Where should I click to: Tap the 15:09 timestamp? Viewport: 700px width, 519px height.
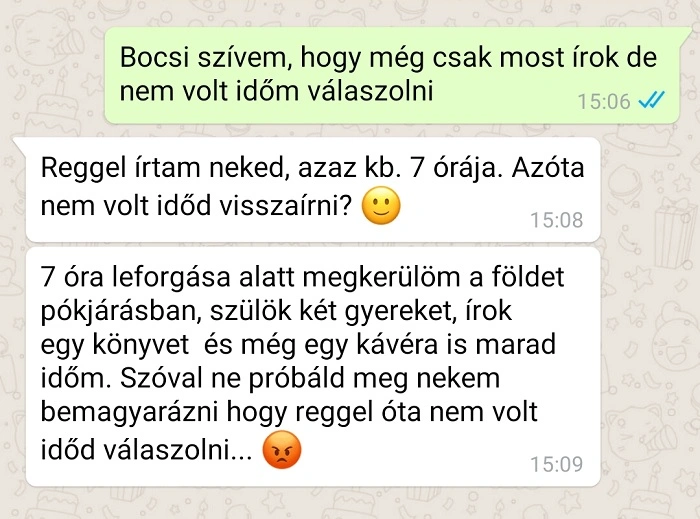click(x=556, y=464)
